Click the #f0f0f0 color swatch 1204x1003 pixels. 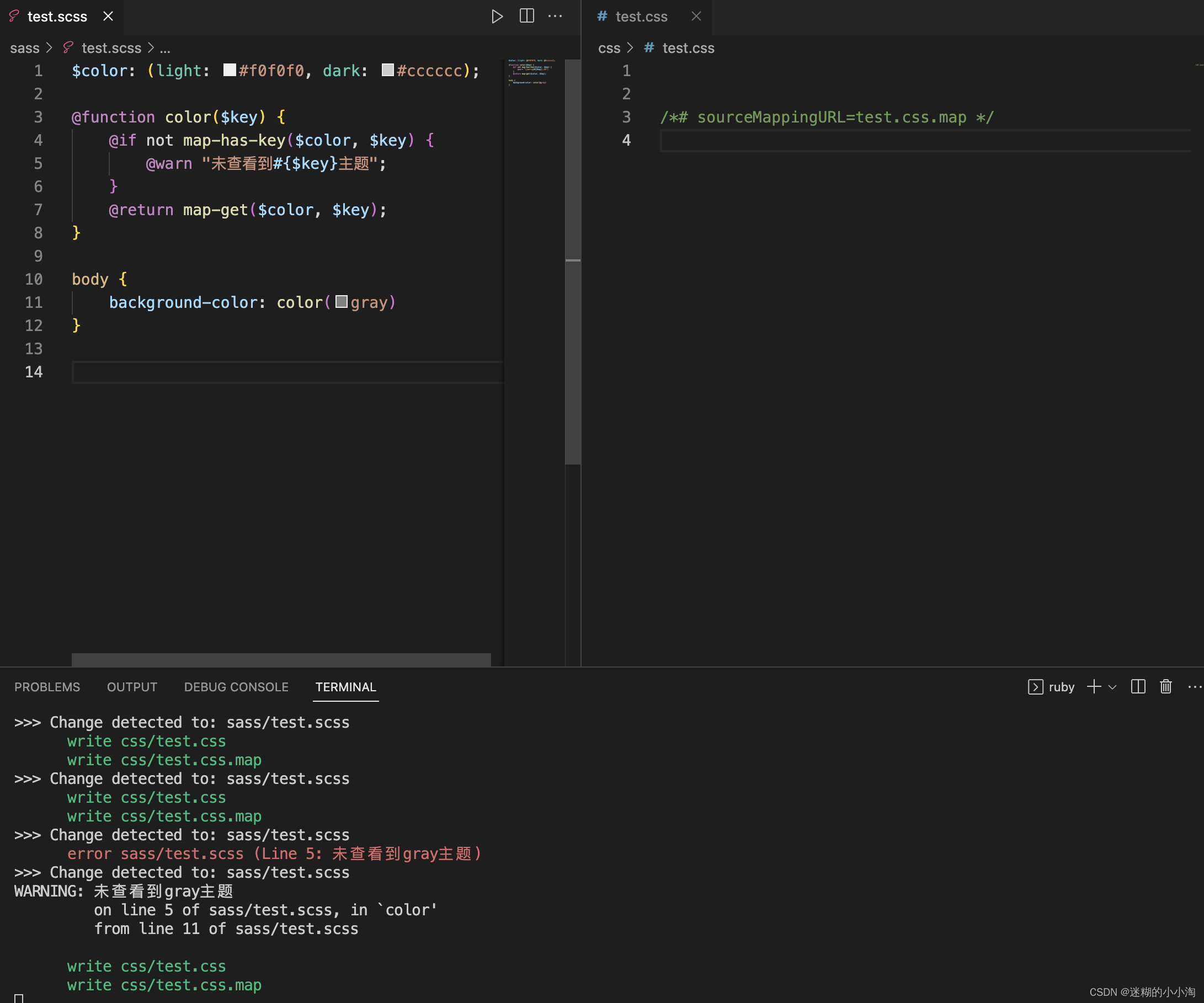tap(230, 70)
